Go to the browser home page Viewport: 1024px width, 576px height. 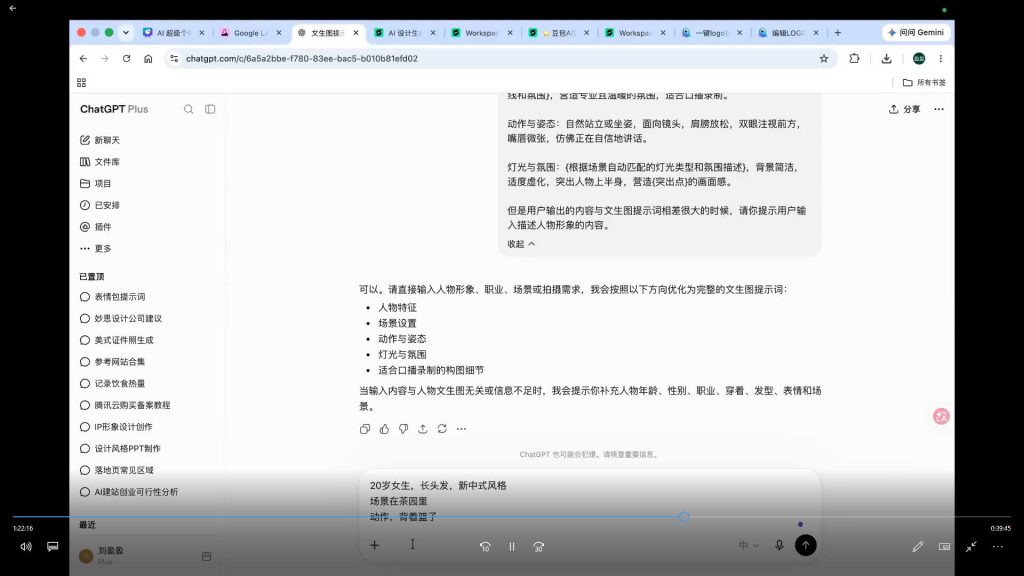tap(148, 59)
